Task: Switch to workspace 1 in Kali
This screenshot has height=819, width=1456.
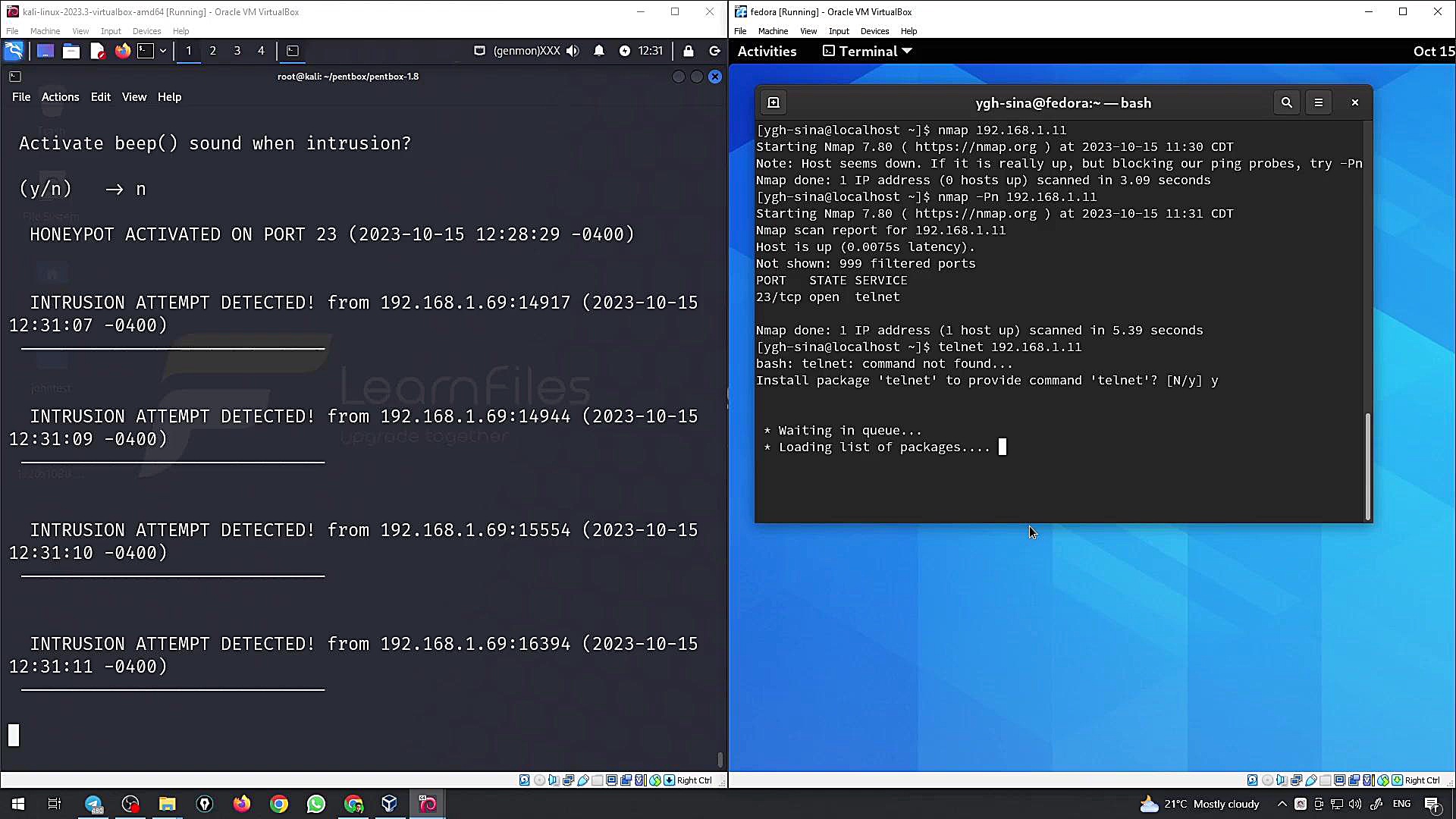Action: point(189,51)
